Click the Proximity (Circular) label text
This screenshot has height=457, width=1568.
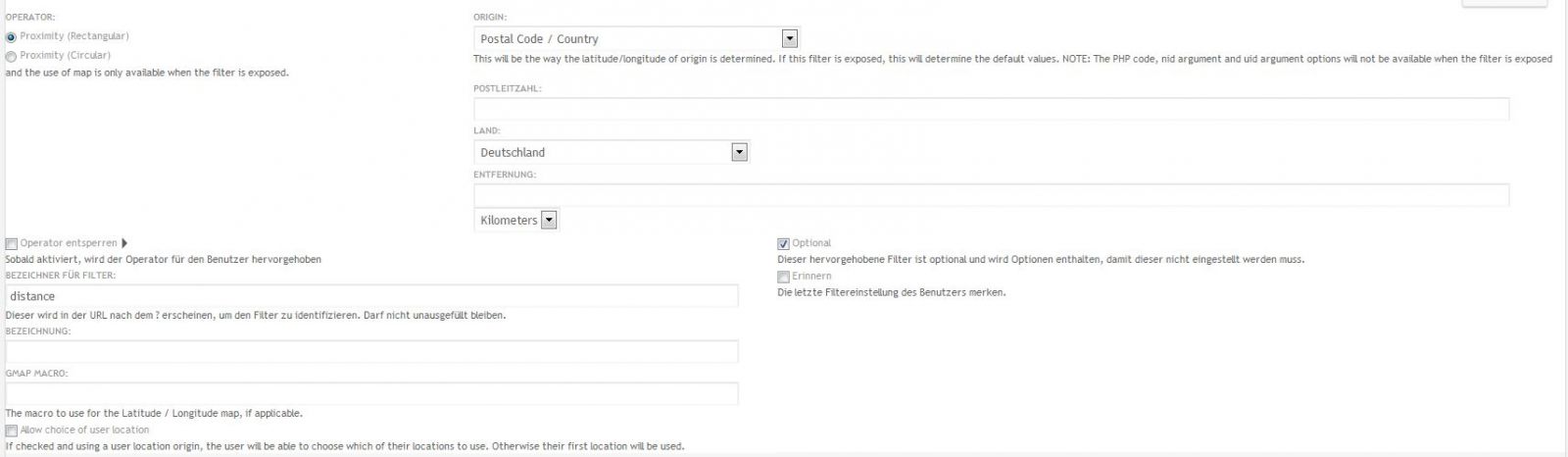66,56
